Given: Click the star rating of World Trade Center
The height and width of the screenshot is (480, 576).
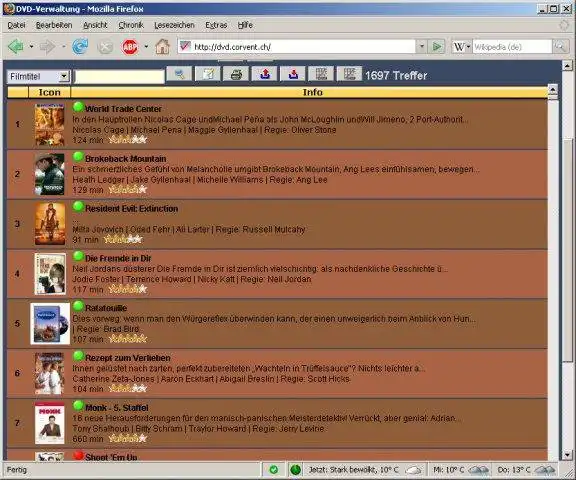Looking at the screenshot, I should point(128,140).
